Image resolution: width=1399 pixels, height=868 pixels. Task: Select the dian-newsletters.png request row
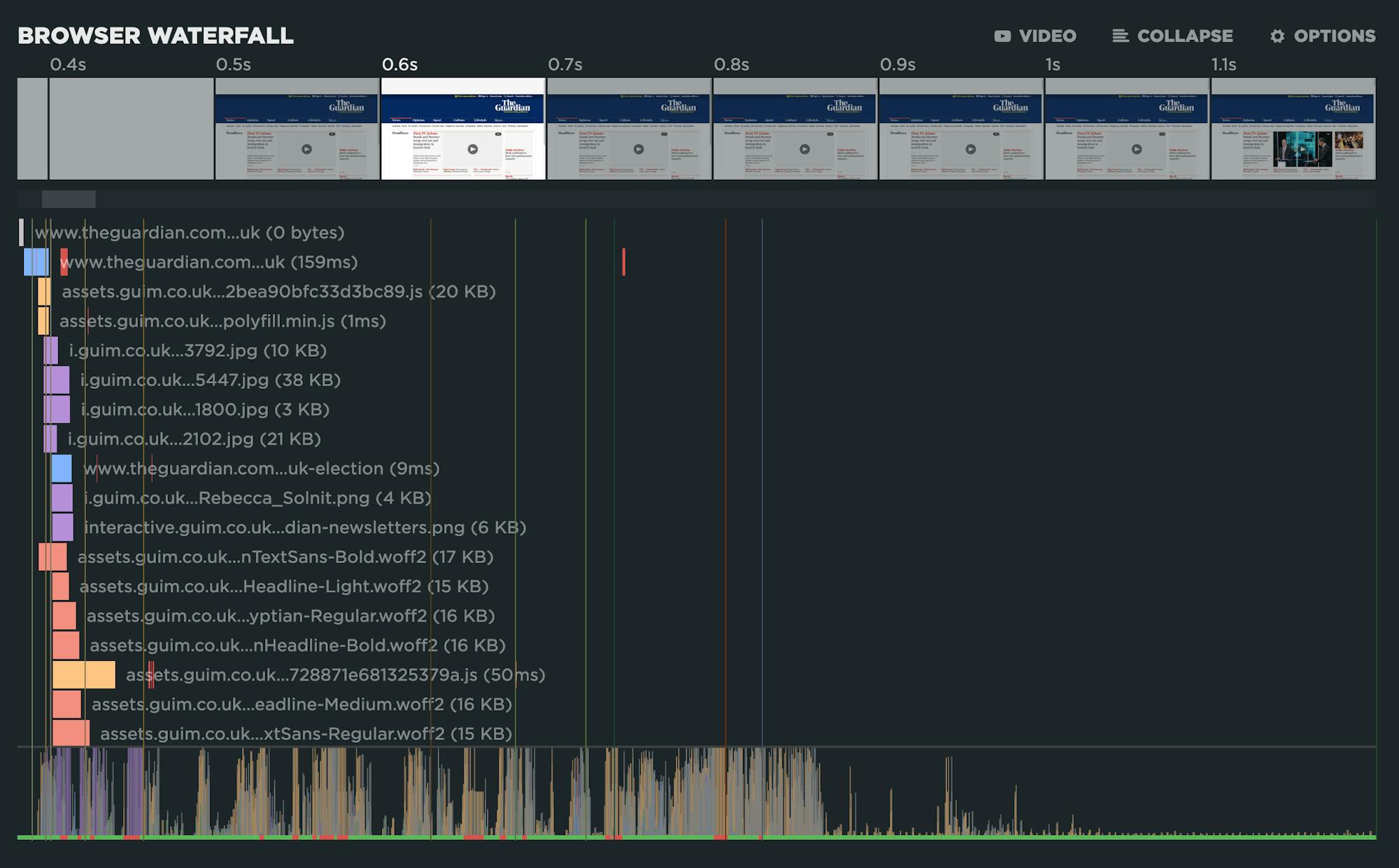305,527
